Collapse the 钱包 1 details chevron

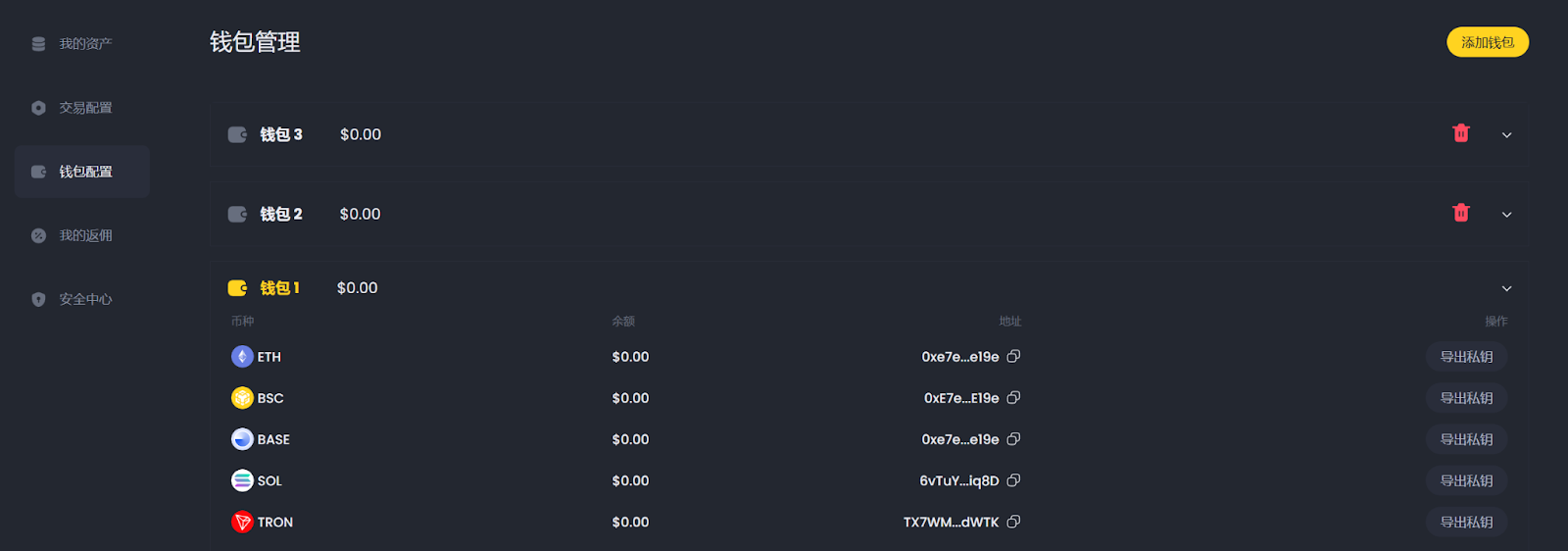pyautogui.click(x=1506, y=288)
